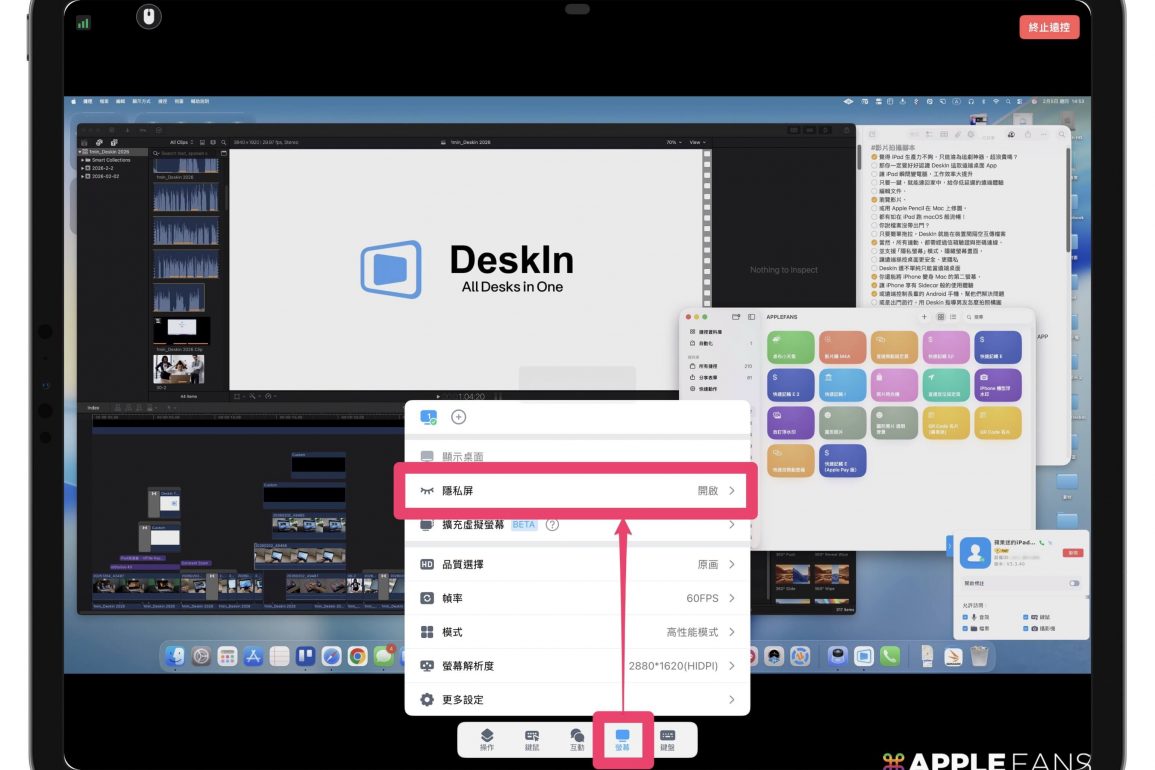Screen dimensions: 1155x770
Task: Select the DeskIn Clip thumbnail in browser
Action: [181, 329]
